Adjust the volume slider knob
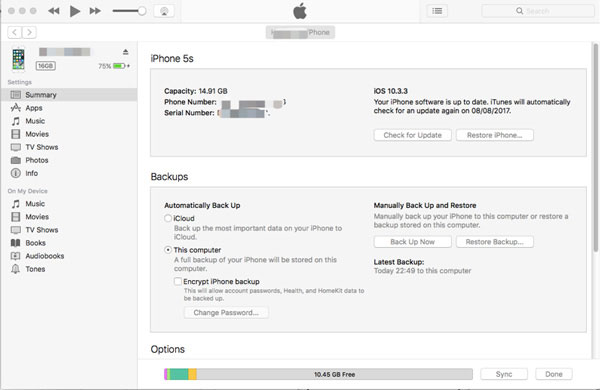The height and width of the screenshot is (390, 600). tap(142, 11)
